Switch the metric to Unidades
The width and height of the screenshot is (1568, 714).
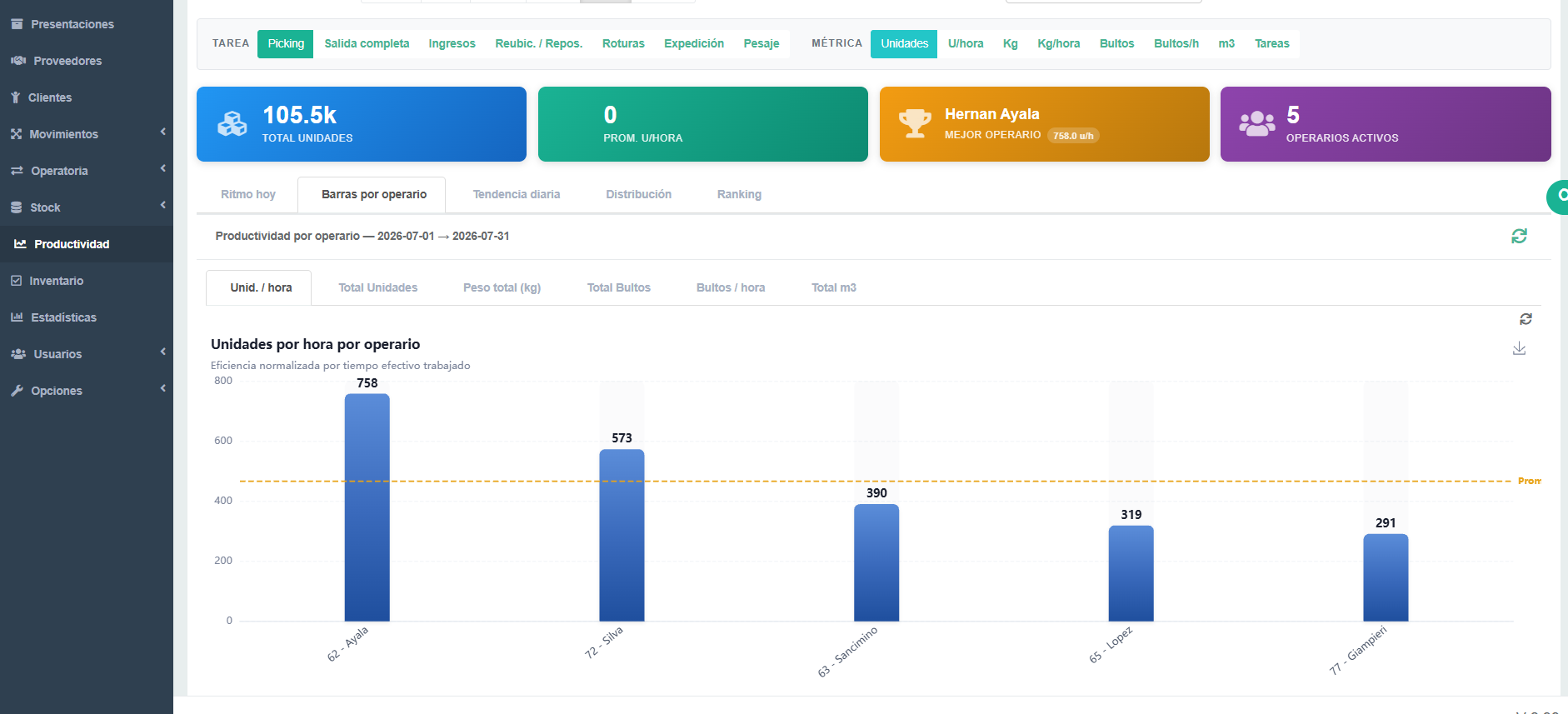904,44
